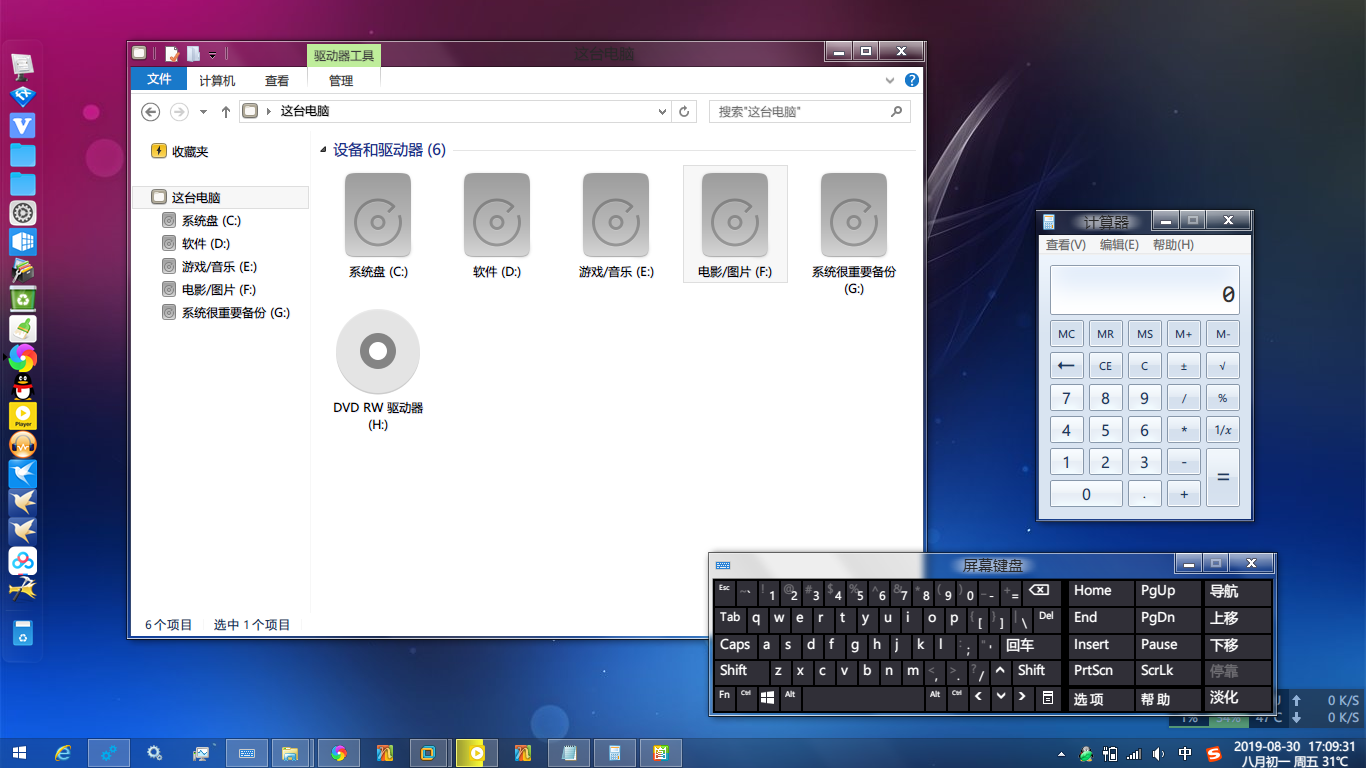Select the 软件 (D:) drive icon
This screenshot has width=1366, height=768.
(x=497, y=214)
